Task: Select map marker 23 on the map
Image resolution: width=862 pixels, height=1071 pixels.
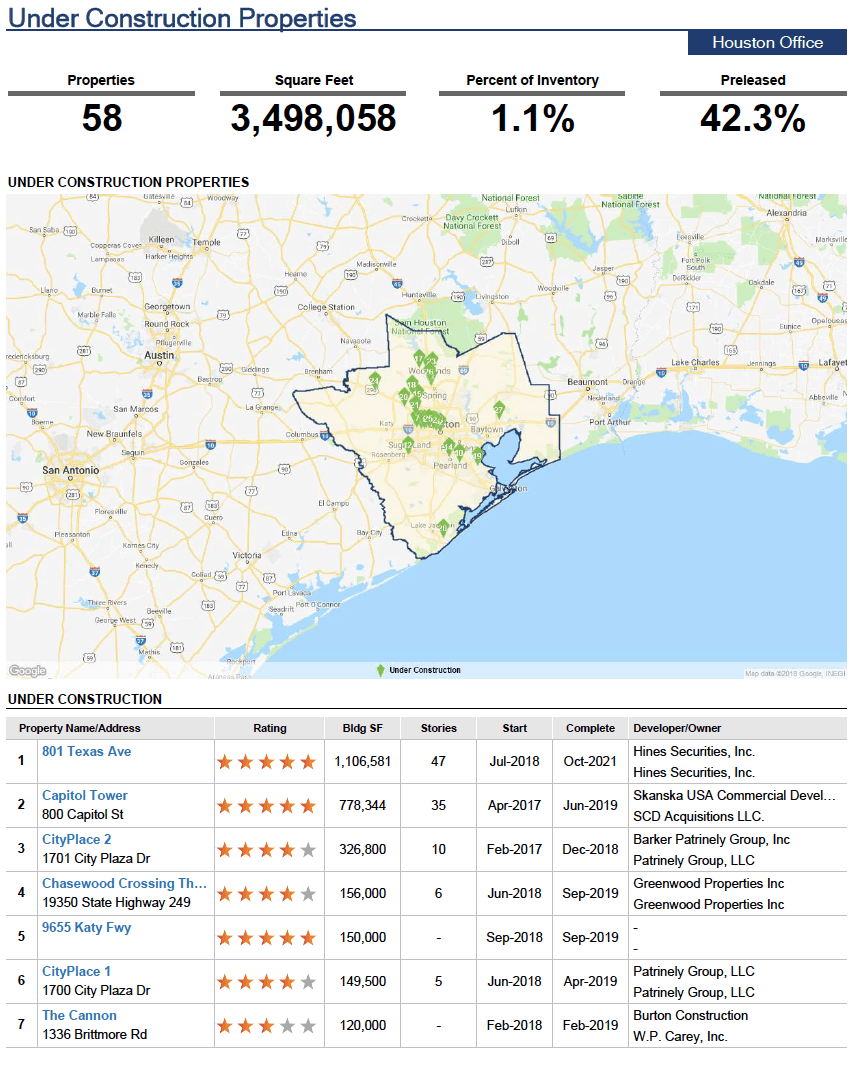Action: point(431,361)
